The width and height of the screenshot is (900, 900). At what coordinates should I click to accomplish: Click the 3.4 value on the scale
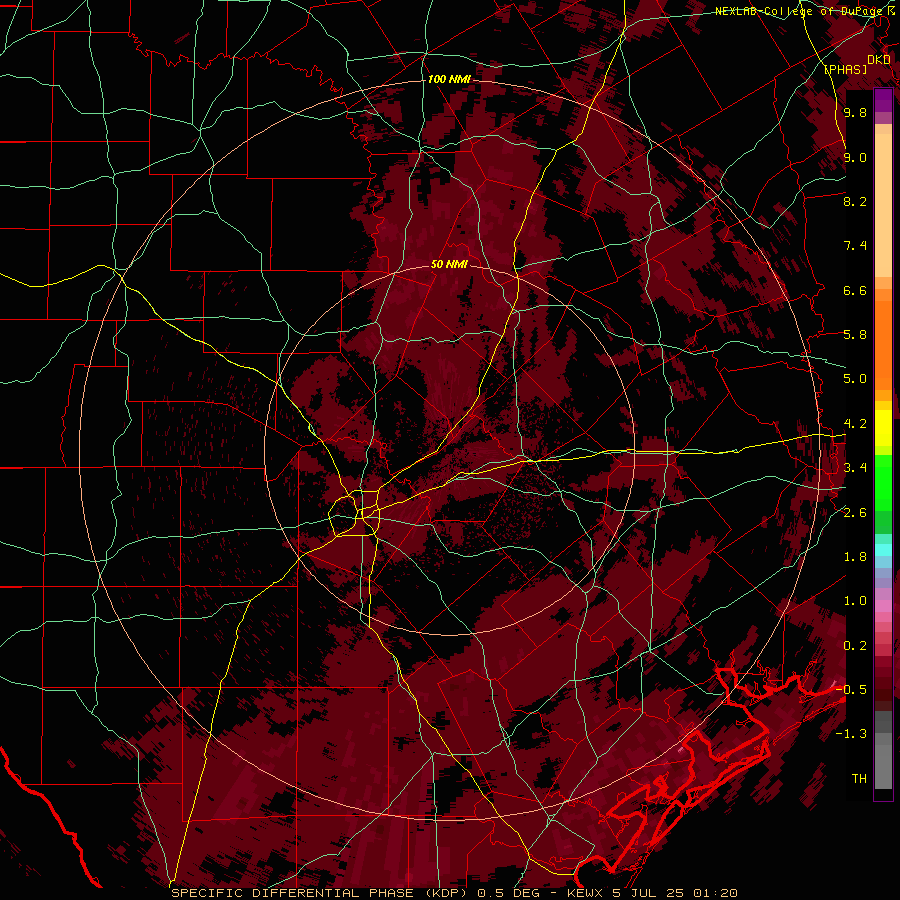point(855,468)
